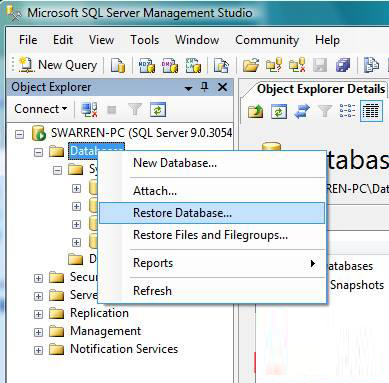Collapse the SWARREN-PC server node
389x383 pixels.
pos(20,134)
